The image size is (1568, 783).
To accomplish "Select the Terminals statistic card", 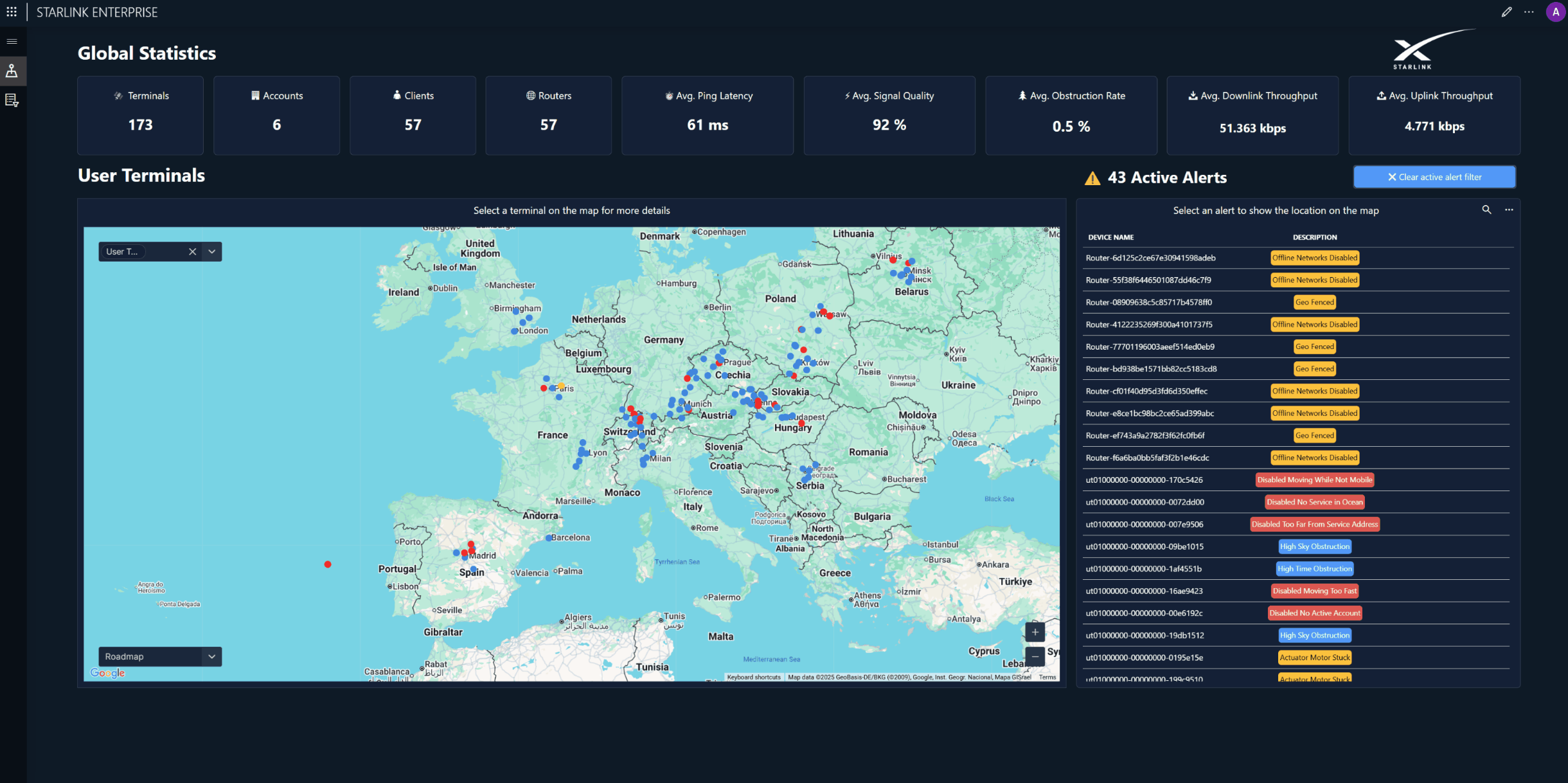I will click(x=140, y=115).
